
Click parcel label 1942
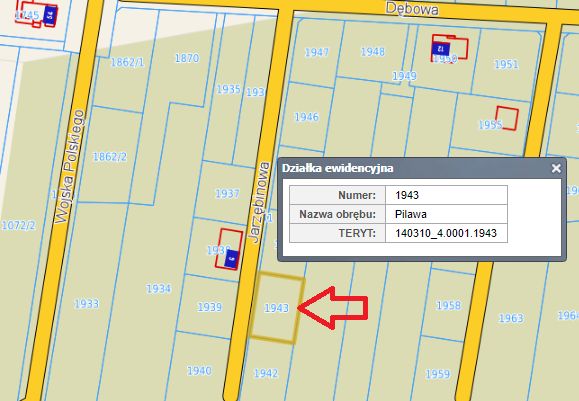266,373
